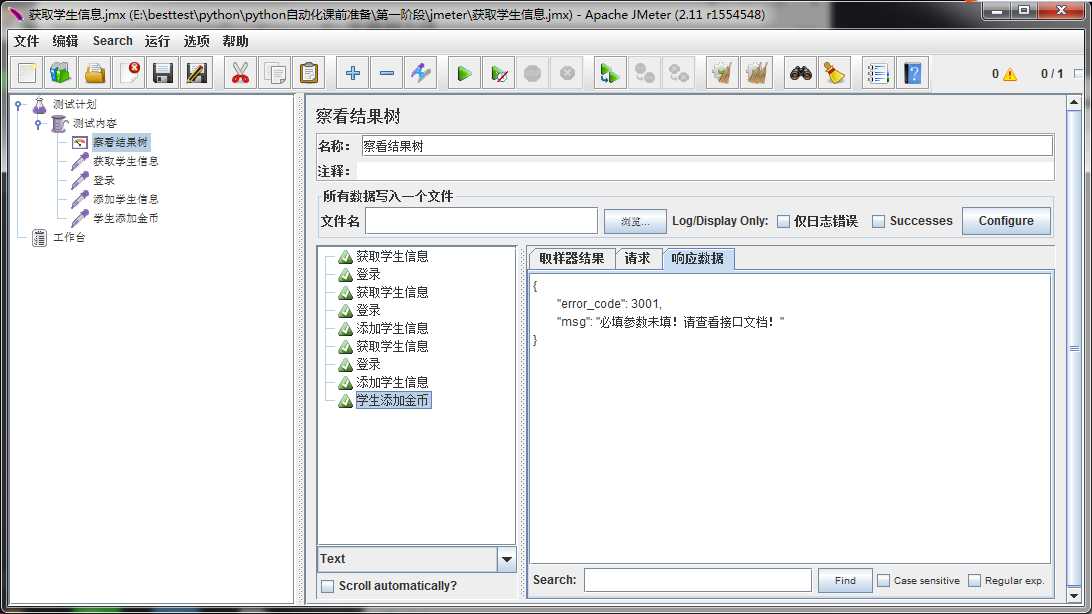Click the vertical scrollbar down arrow
Image resolution: width=1092 pixels, height=614 pixels.
[1074, 596]
